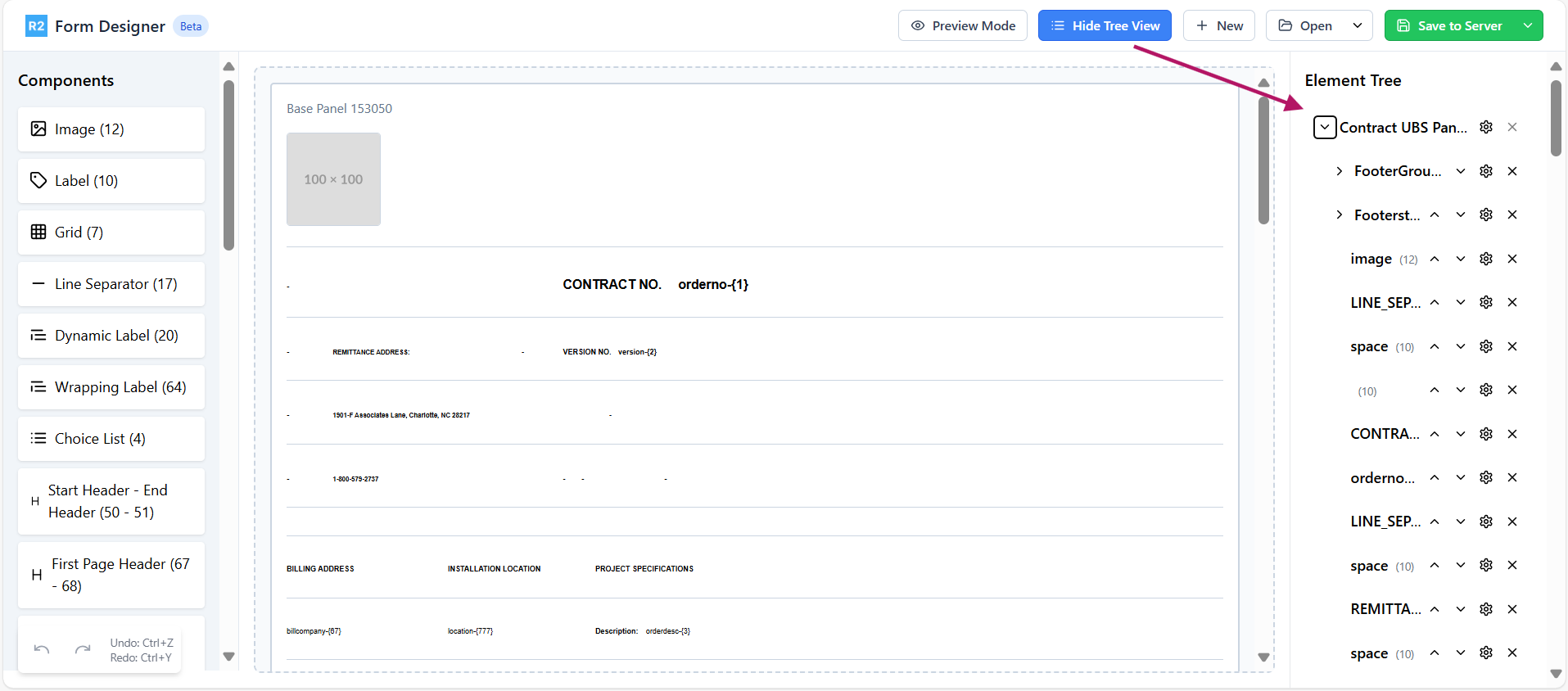Image resolution: width=1568 pixels, height=691 pixels.
Task: Add First Page Header component
Action: coord(111,575)
